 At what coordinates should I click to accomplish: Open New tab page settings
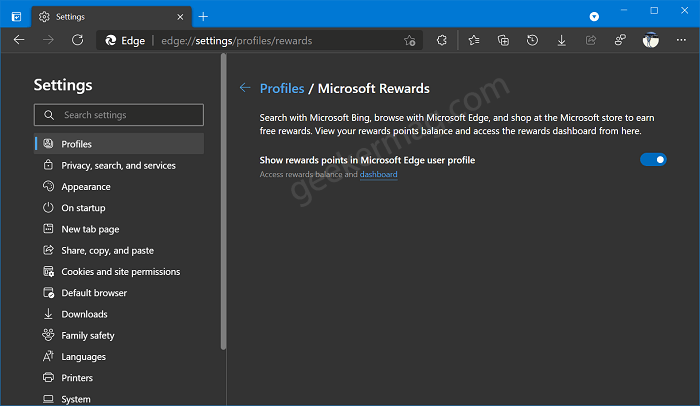coord(119,229)
